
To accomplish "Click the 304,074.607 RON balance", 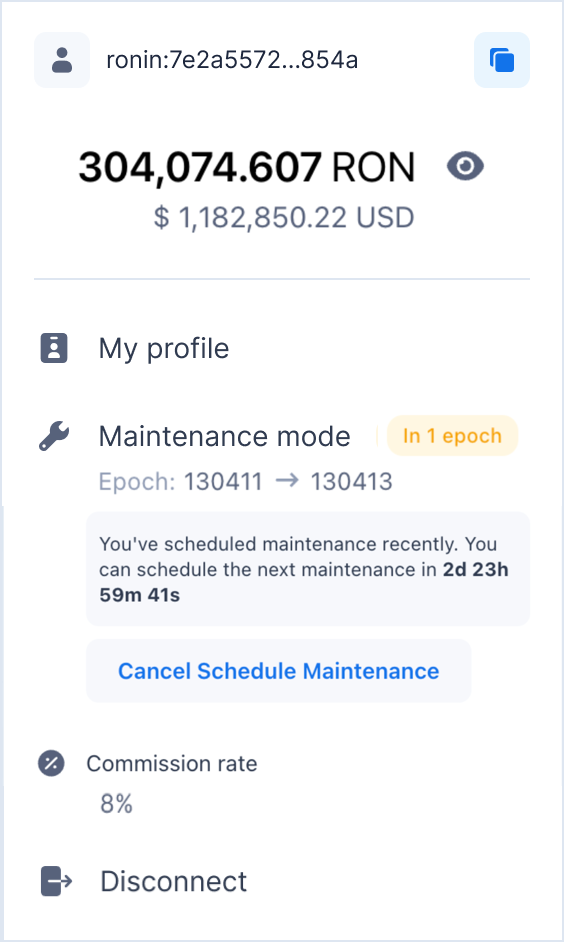I will [247, 167].
